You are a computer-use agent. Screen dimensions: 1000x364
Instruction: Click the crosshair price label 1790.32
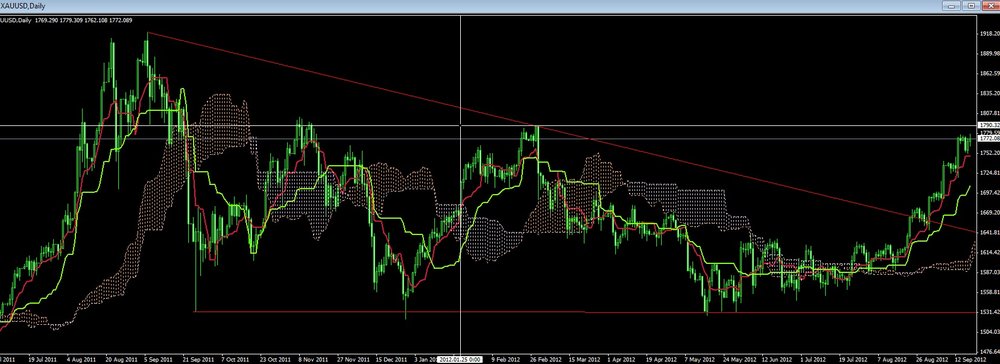(x=989, y=125)
